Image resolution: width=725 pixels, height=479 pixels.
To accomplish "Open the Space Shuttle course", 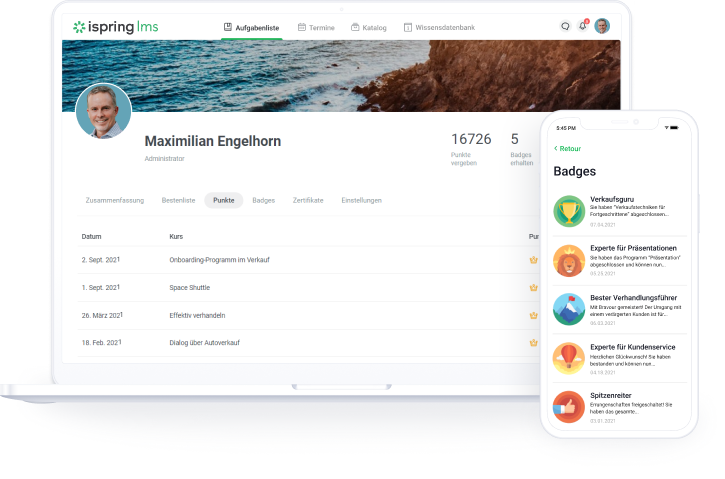I will [x=190, y=288].
